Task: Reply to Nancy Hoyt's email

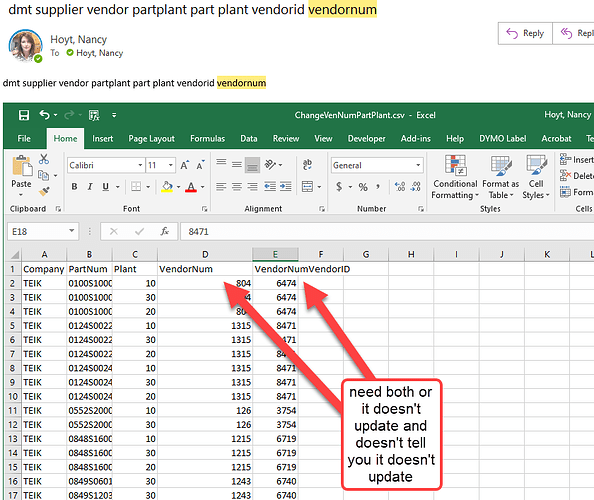Action: [525, 33]
